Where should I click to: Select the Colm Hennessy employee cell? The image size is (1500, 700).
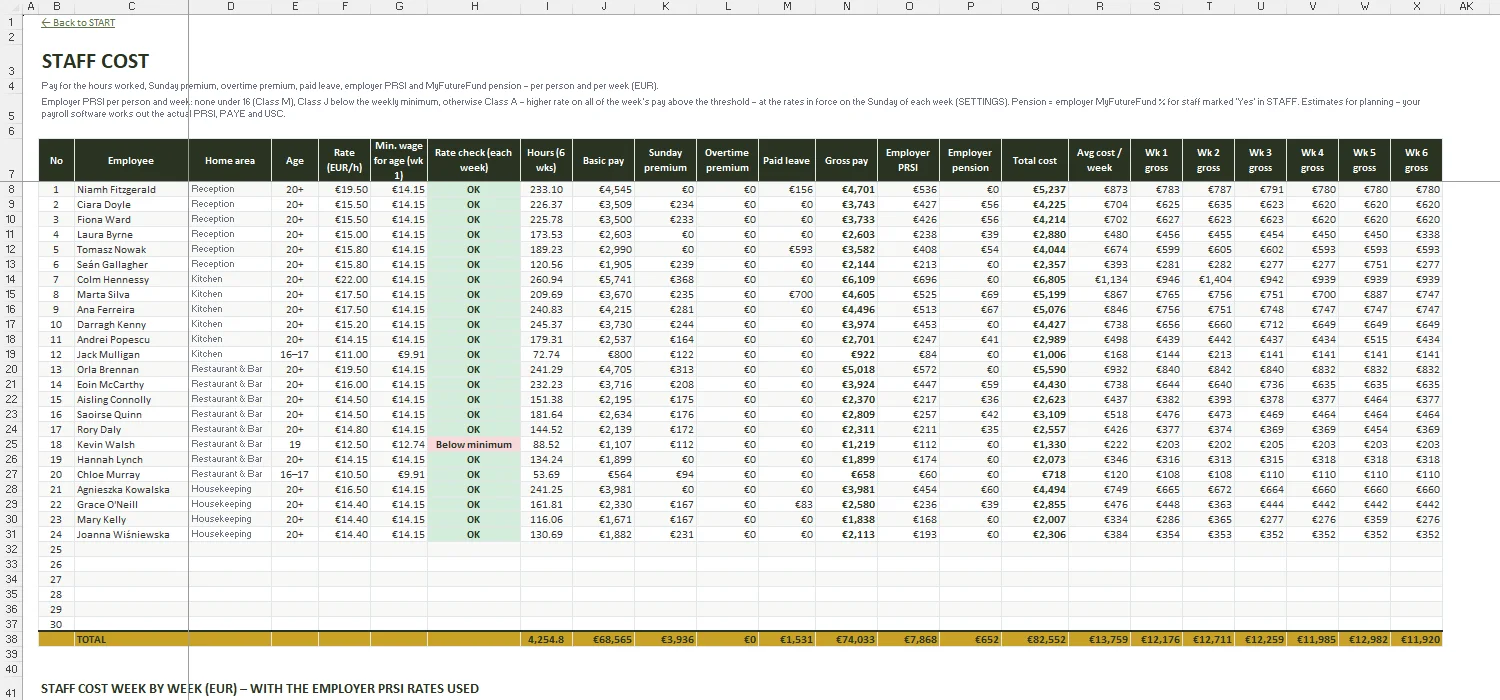click(131, 279)
